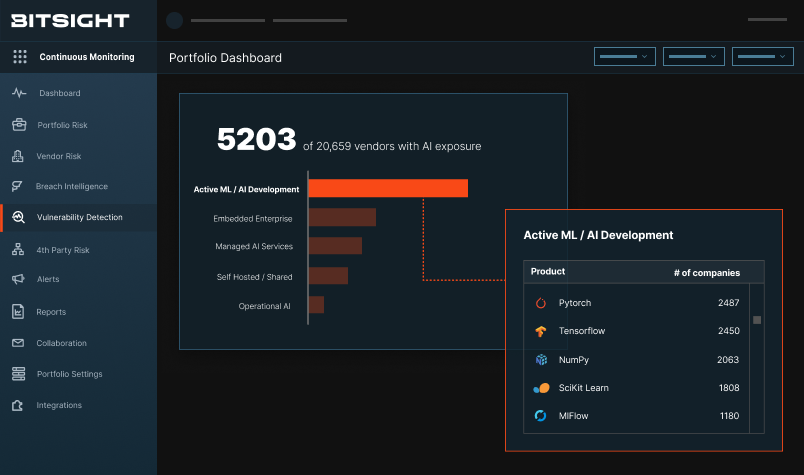The image size is (804, 475).
Task: Click the SciKit Learn logo icon
Action: click(541, 388)
